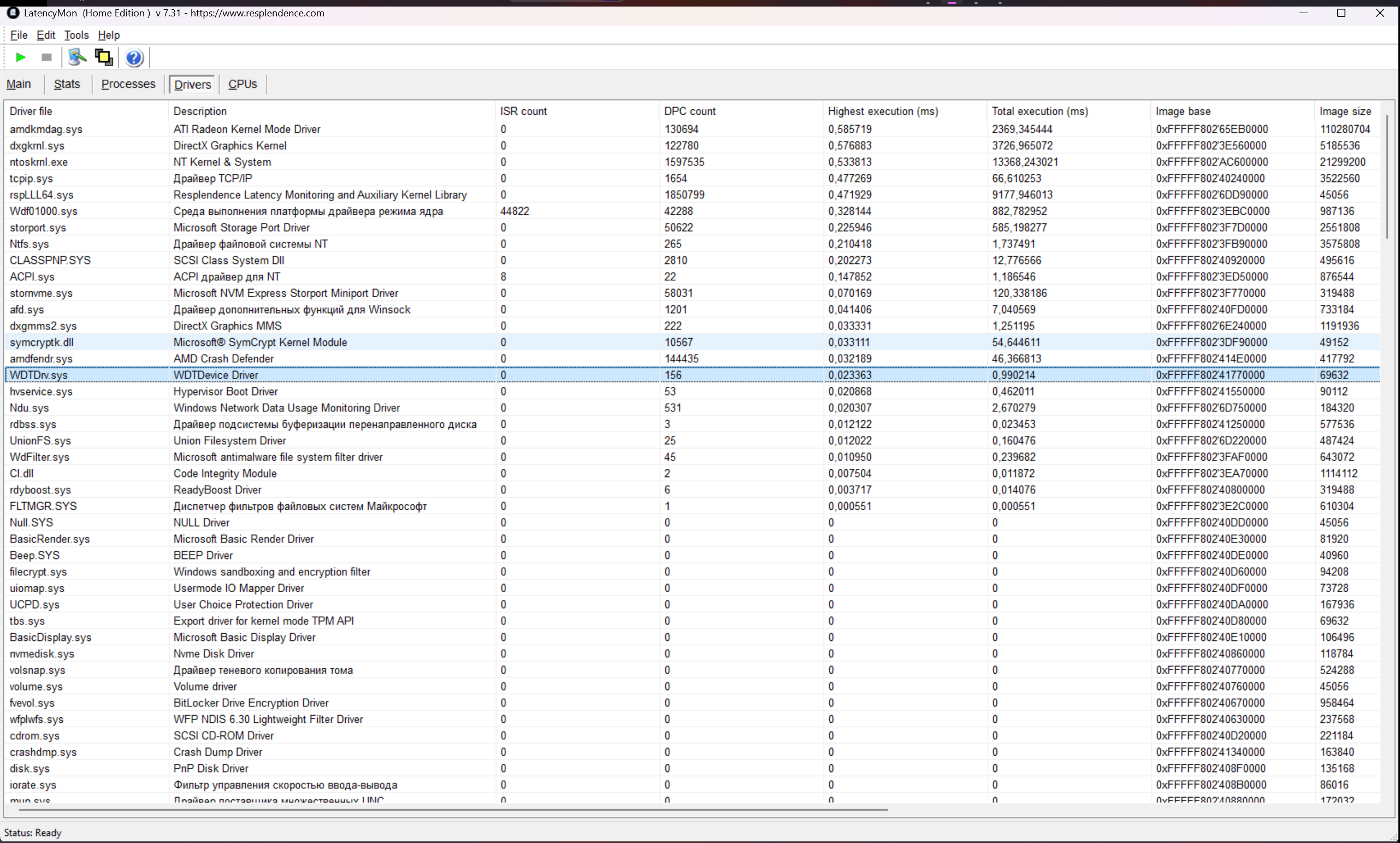
Task: Click the vertical scrollbar thumb of driver list
Action: click(1386, 176)
